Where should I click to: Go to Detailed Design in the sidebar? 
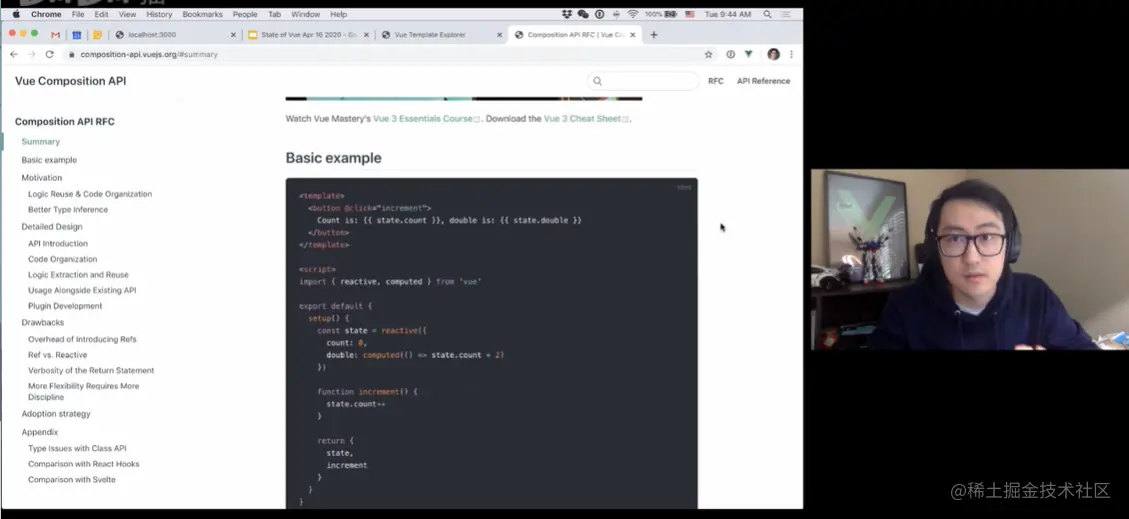pyautogui.click(x=52, y=227)
